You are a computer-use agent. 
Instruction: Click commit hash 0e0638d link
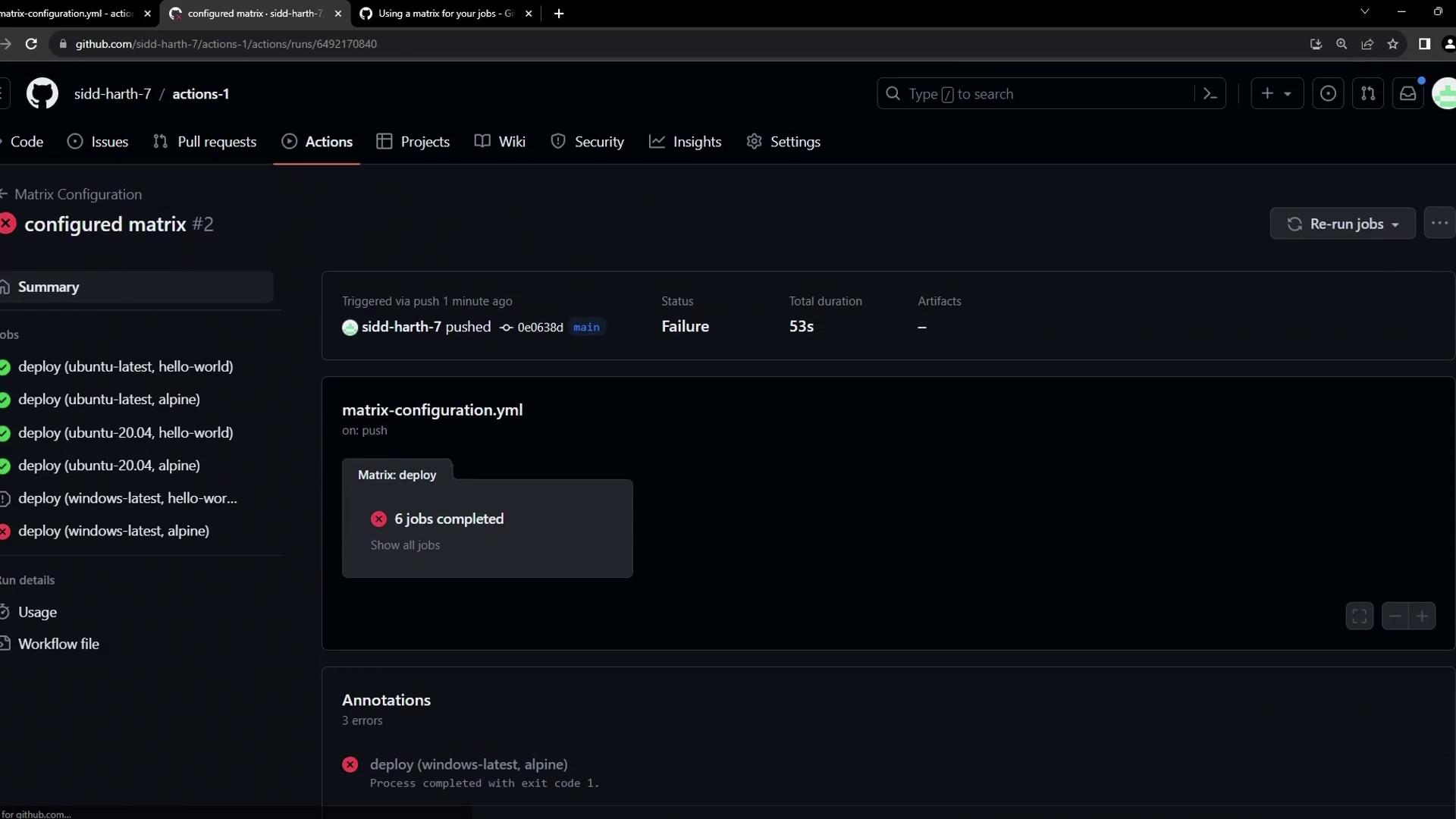pos(540,328)
